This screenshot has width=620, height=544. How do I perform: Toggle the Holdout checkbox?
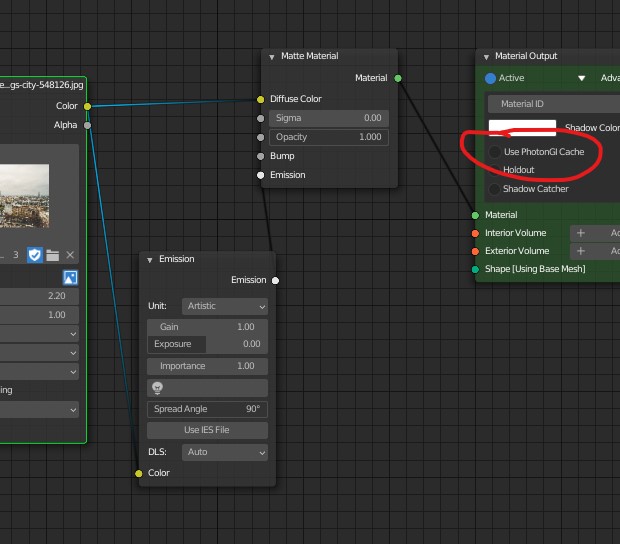point(495,170)
